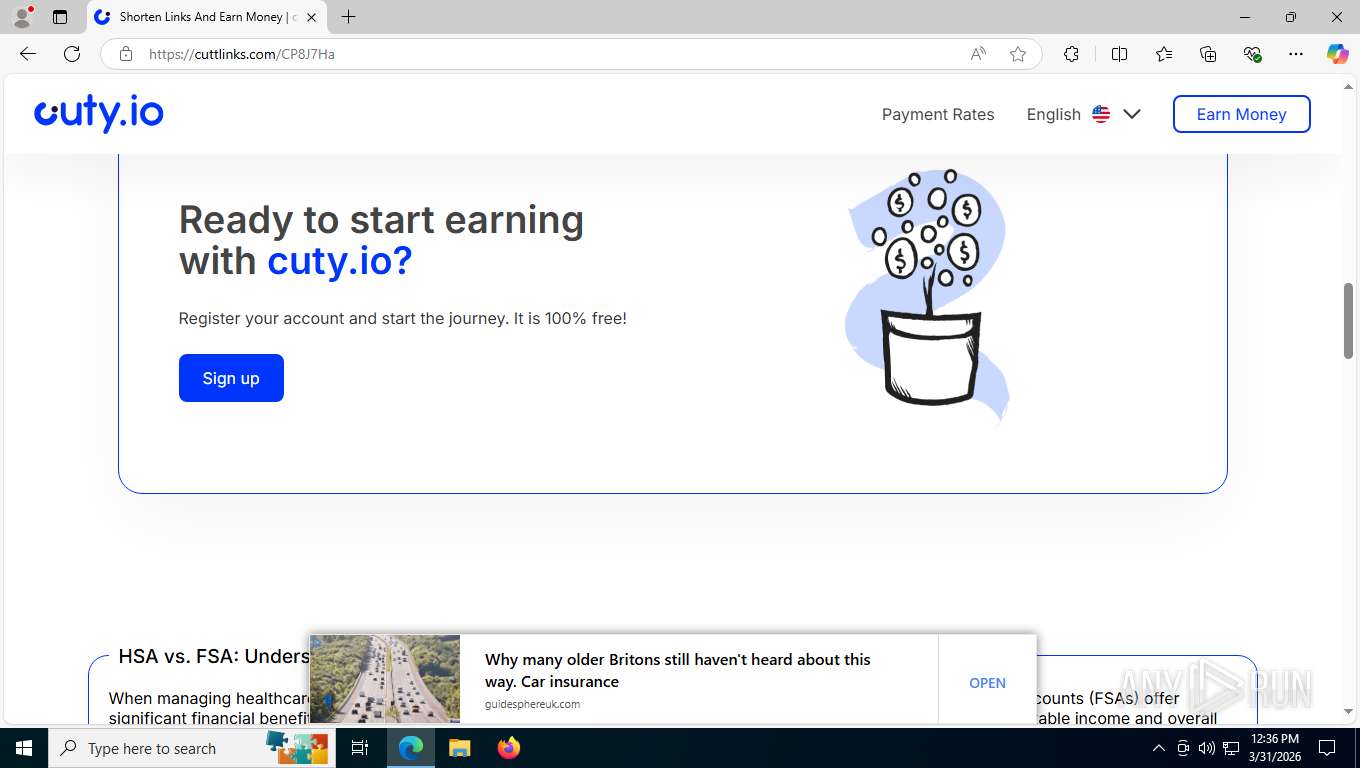Open Browser essentials heart icon
This screenshot has width=1360, height=768.
[x=1252, y=54]
